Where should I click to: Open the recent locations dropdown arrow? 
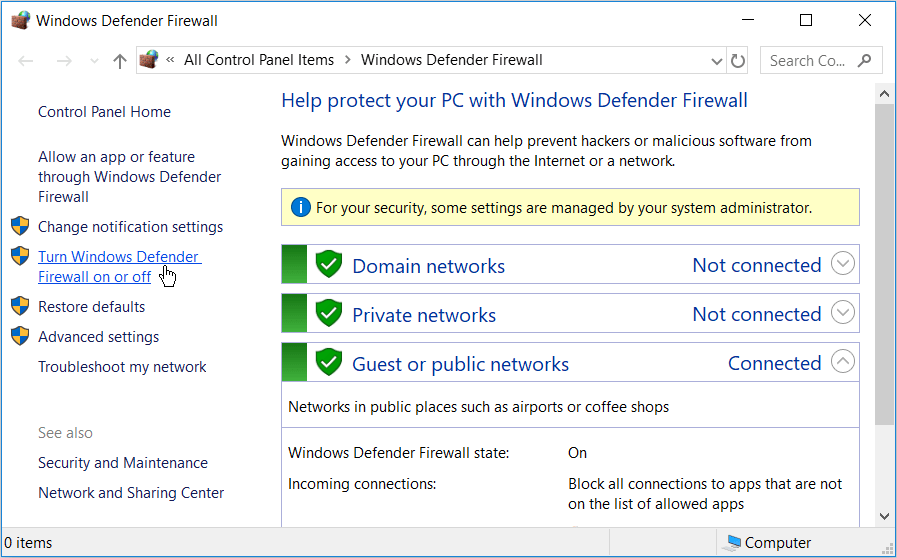click(92, 62)
